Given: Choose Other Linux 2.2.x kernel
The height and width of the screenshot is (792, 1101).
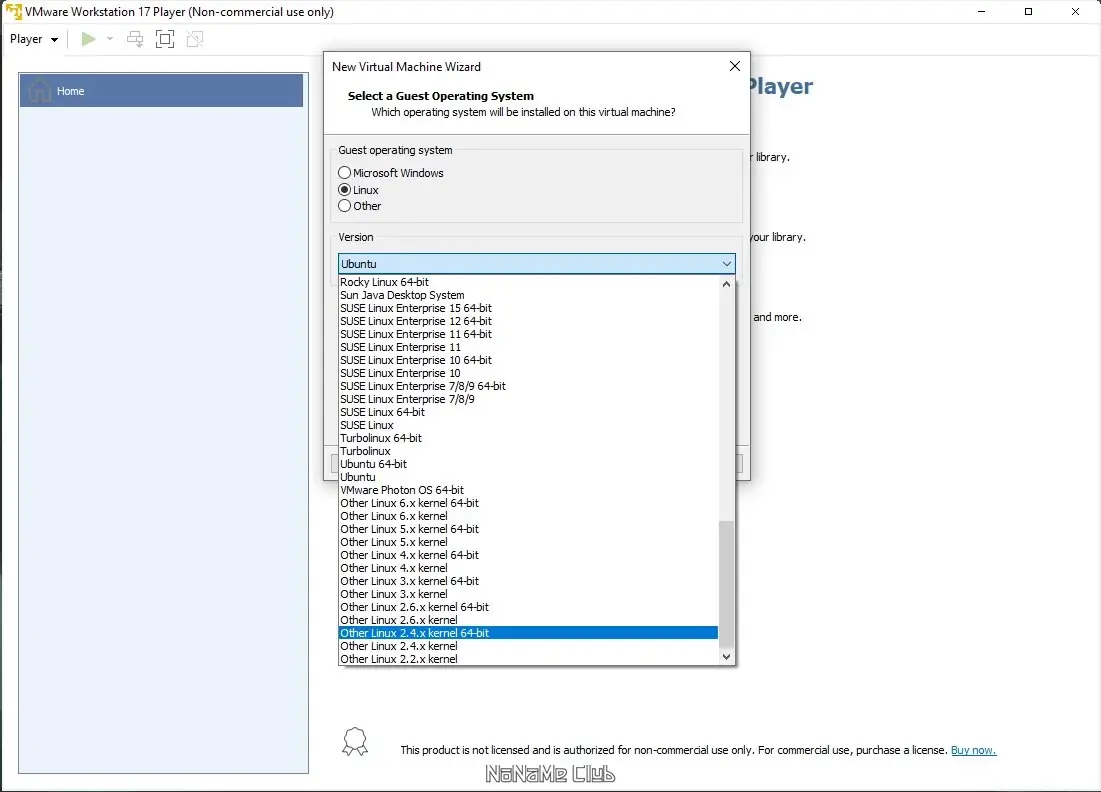Looking at the screenshot, I should point(529,659).
